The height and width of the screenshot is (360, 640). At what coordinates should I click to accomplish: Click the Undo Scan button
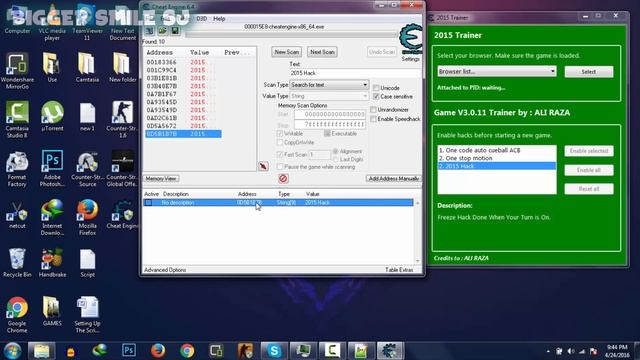coord(382,52)
